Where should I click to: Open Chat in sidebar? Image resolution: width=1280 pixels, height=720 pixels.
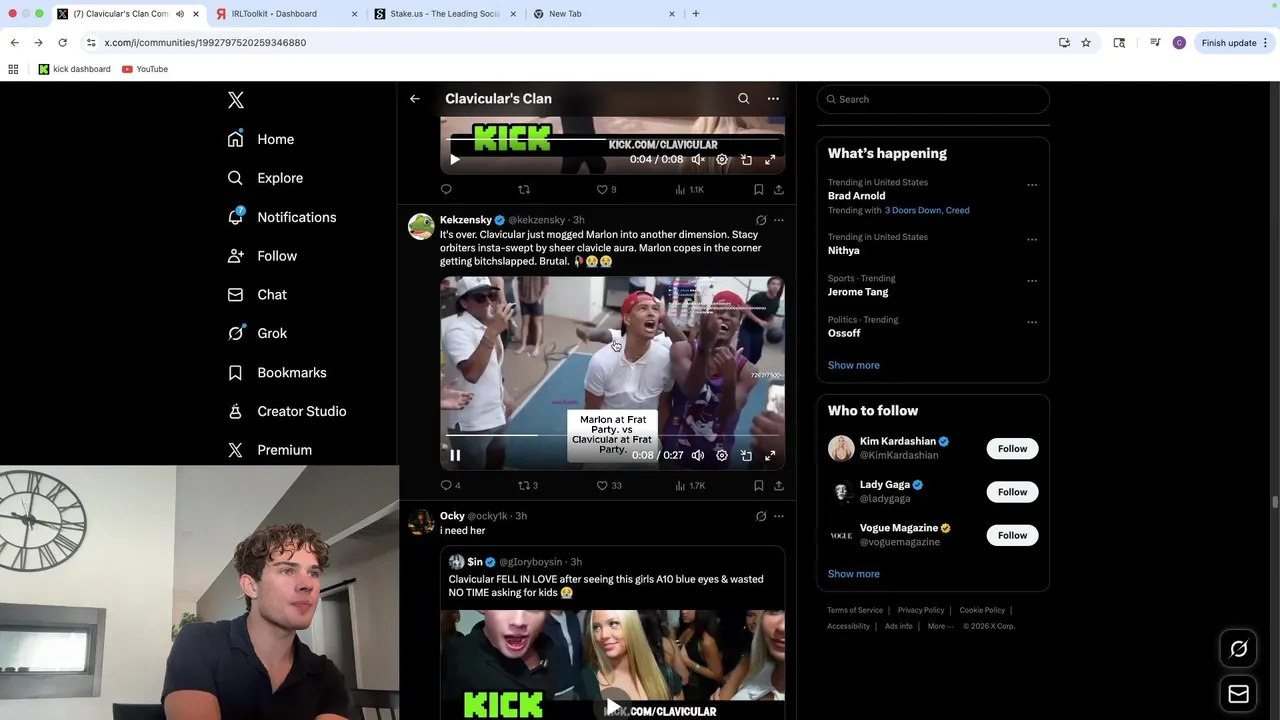click(257, 295)
